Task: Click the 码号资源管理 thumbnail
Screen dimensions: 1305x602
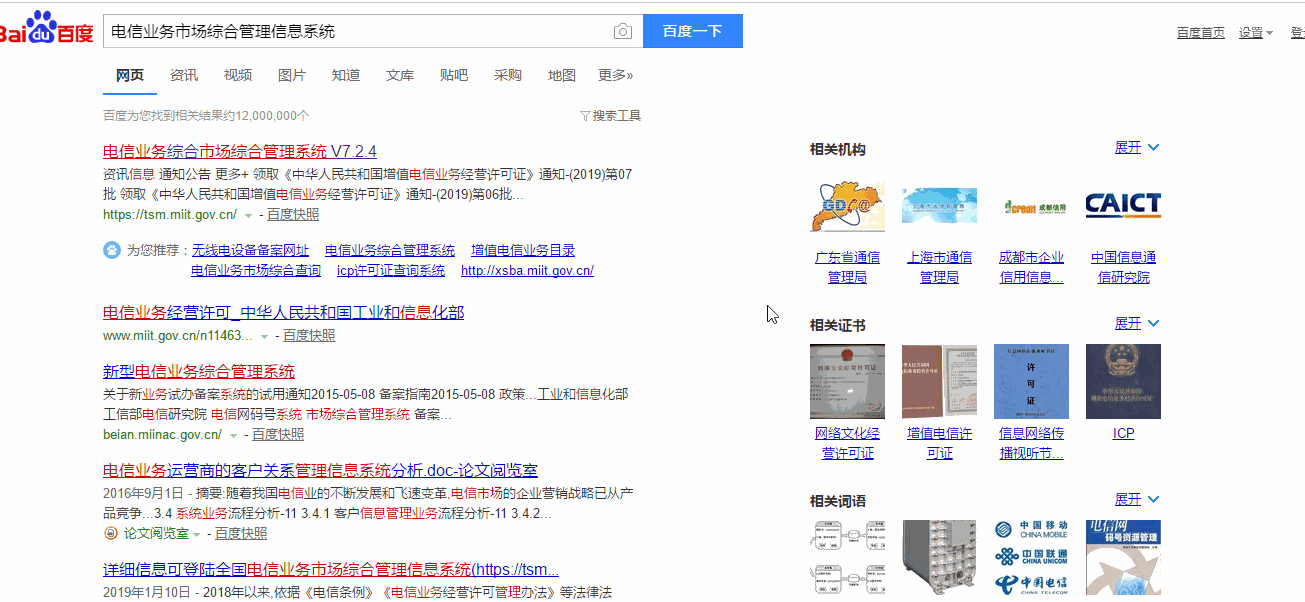Action: 1123,558
